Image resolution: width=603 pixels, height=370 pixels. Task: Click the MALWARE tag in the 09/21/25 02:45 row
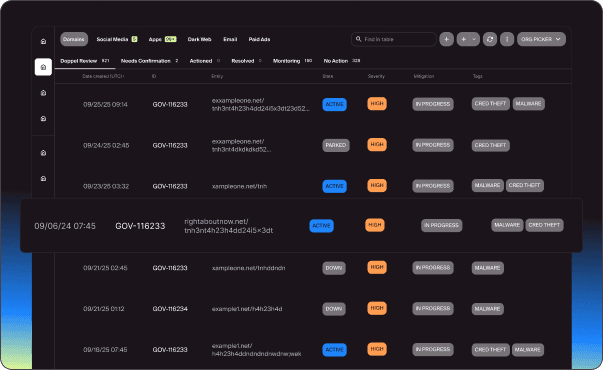tap(488, 268)
